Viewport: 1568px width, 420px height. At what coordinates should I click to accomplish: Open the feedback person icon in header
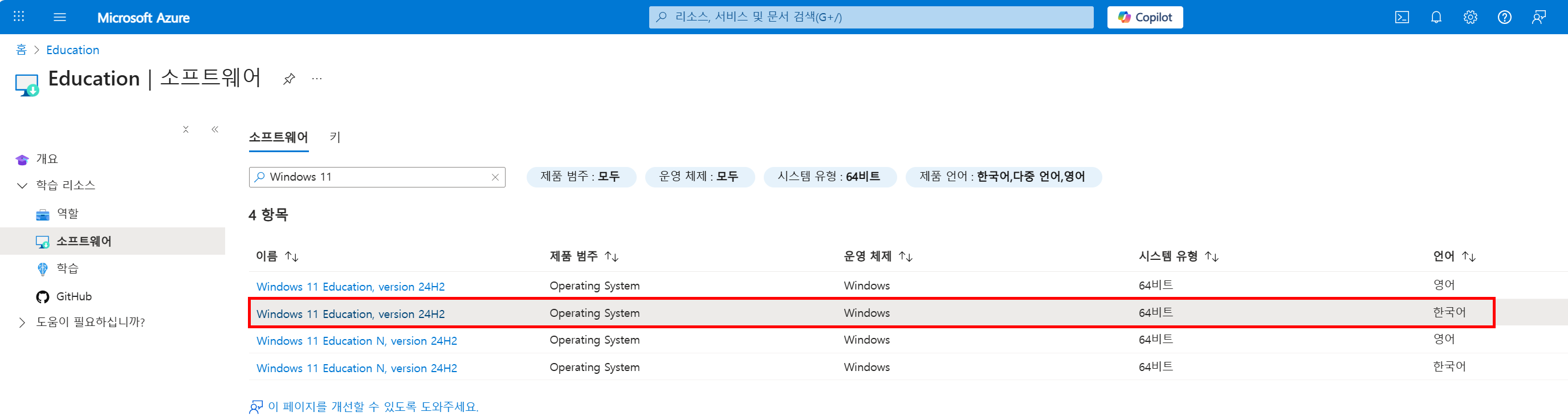point(1538,17)
